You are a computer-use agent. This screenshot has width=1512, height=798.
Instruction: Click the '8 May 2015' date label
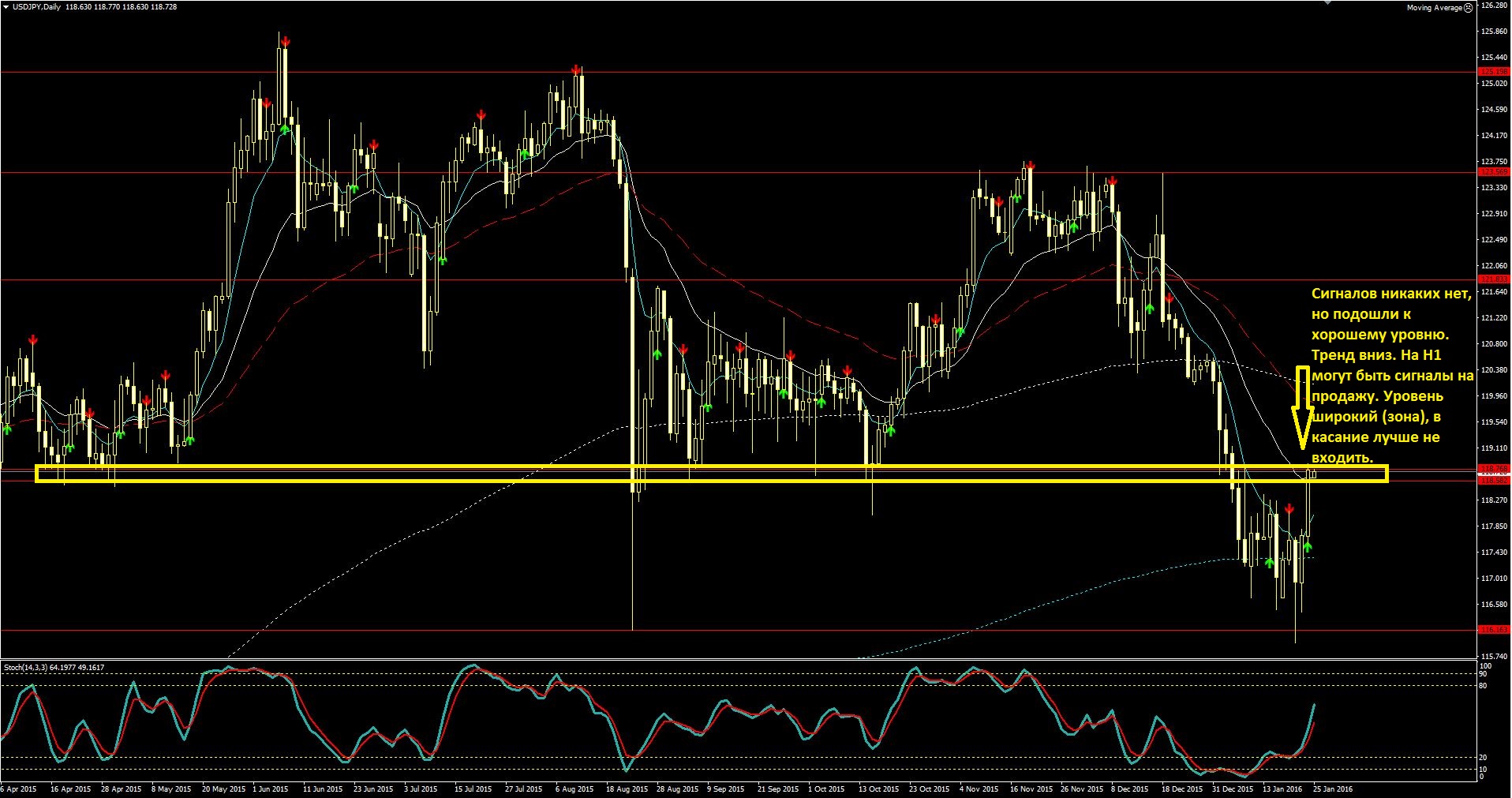click(171, 789)
